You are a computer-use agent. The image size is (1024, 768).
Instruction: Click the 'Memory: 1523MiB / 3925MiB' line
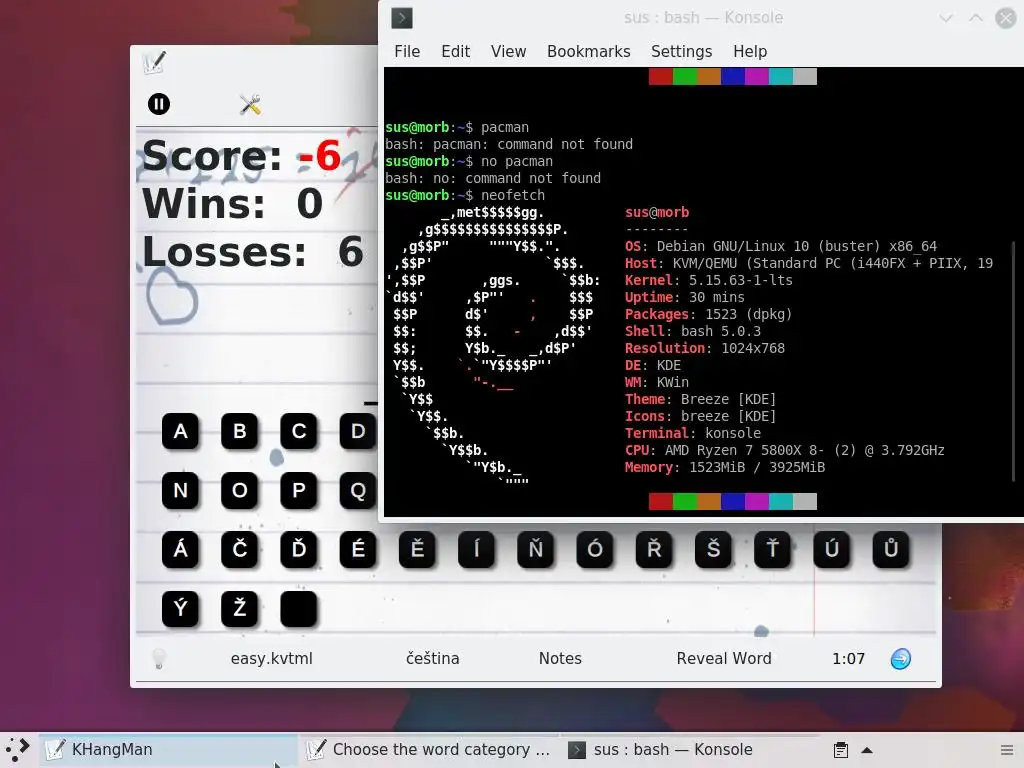(x=725, y=467)
